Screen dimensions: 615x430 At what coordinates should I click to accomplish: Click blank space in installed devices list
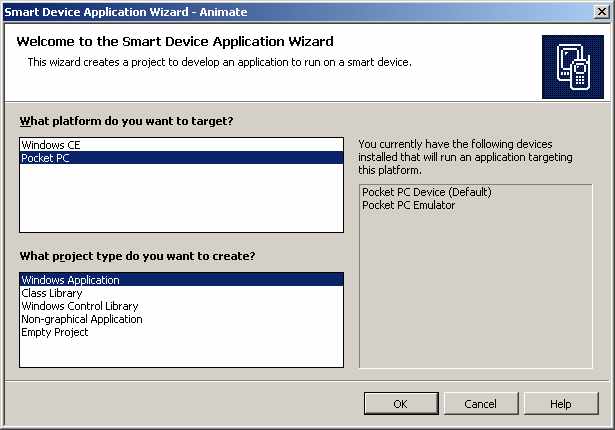coord(475,290)
